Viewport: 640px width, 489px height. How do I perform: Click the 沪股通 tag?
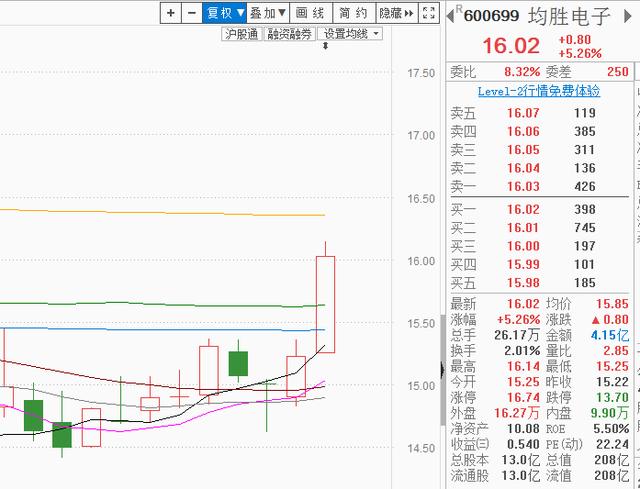pyautogui.click(x=242, y=34)
